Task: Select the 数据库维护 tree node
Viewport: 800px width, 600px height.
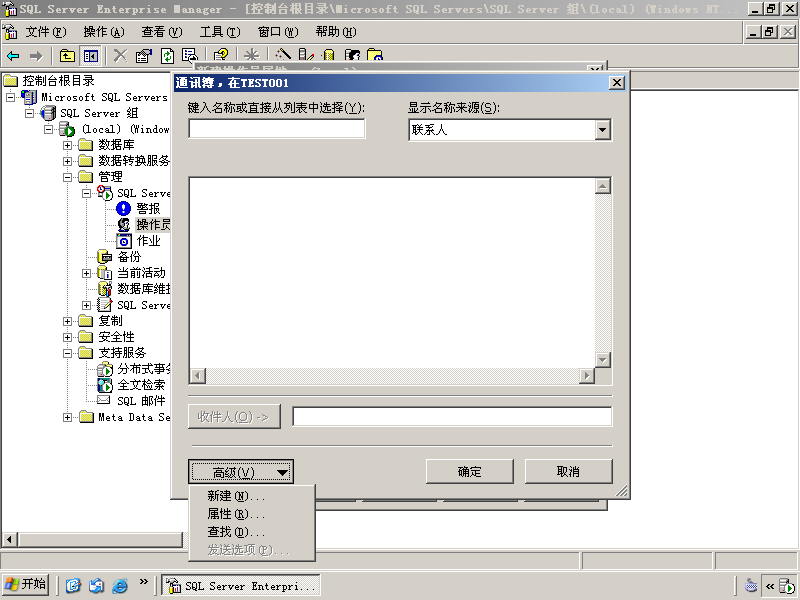Action: pos(144,289)
